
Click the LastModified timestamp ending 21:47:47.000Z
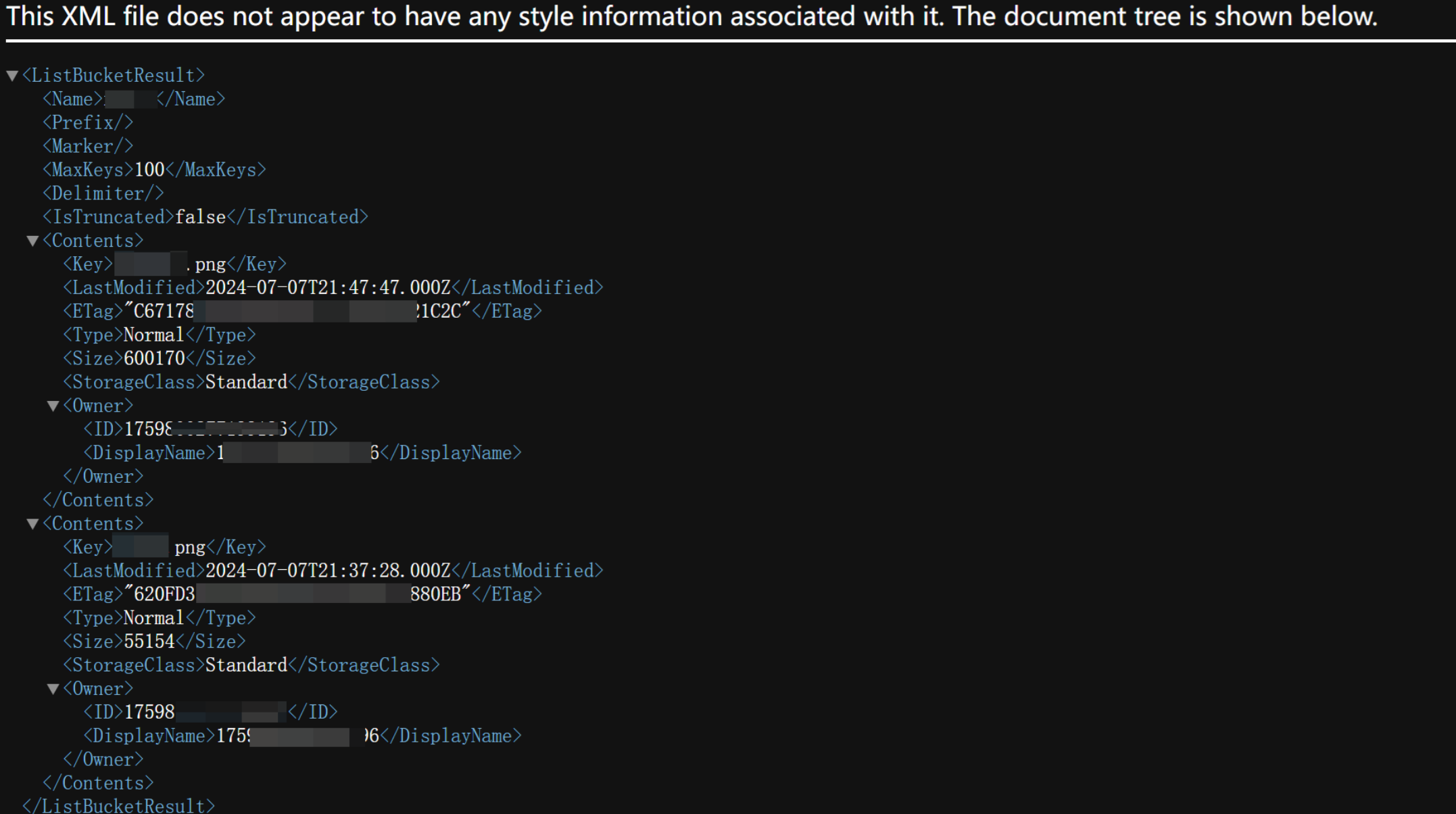(x=328, y=288)
